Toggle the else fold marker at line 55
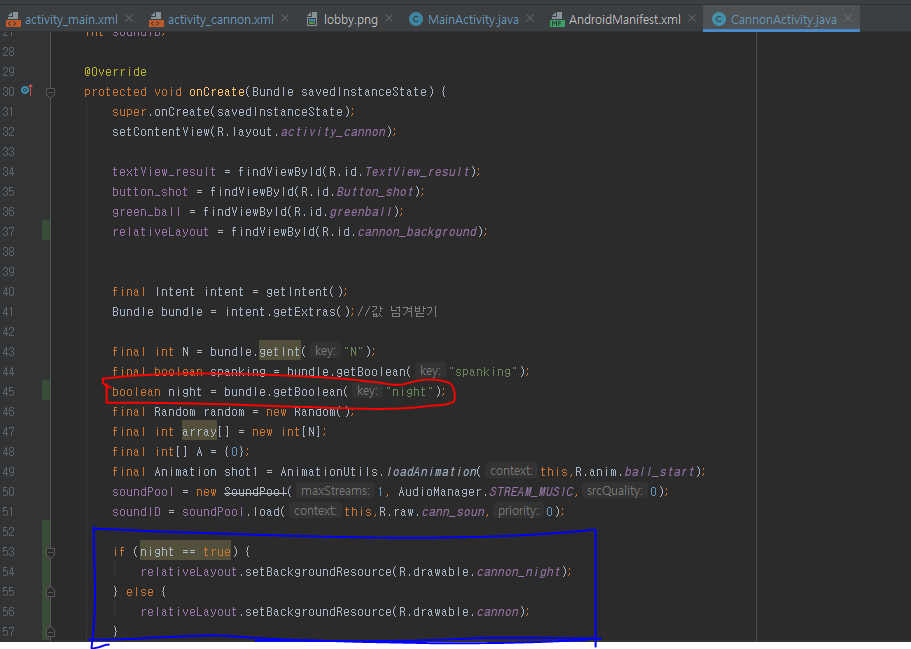 [x=51, y=592]
